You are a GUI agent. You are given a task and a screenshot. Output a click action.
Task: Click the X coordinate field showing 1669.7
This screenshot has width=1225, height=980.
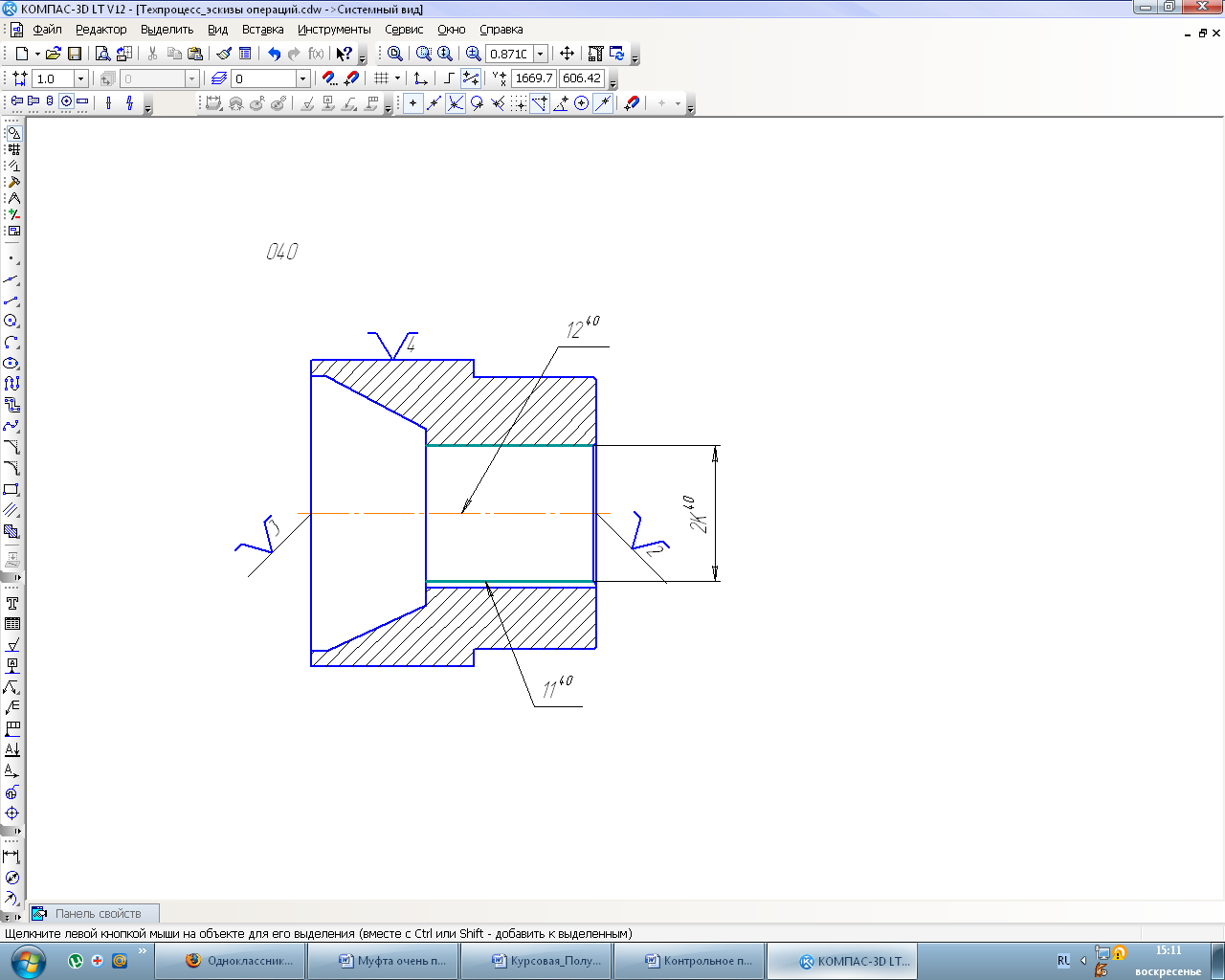(534, 78)
